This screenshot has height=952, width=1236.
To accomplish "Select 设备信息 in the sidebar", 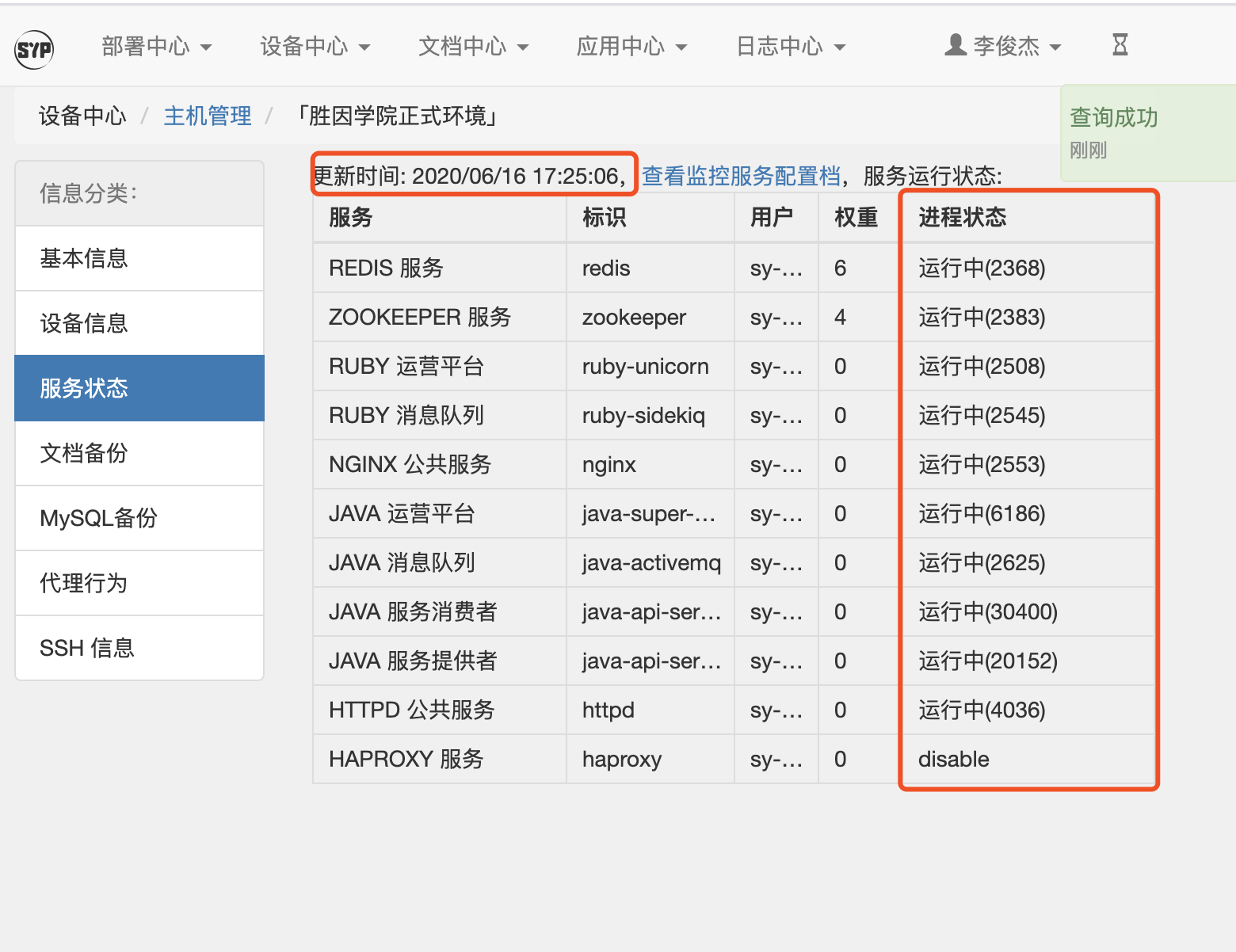I will (139, 323).
